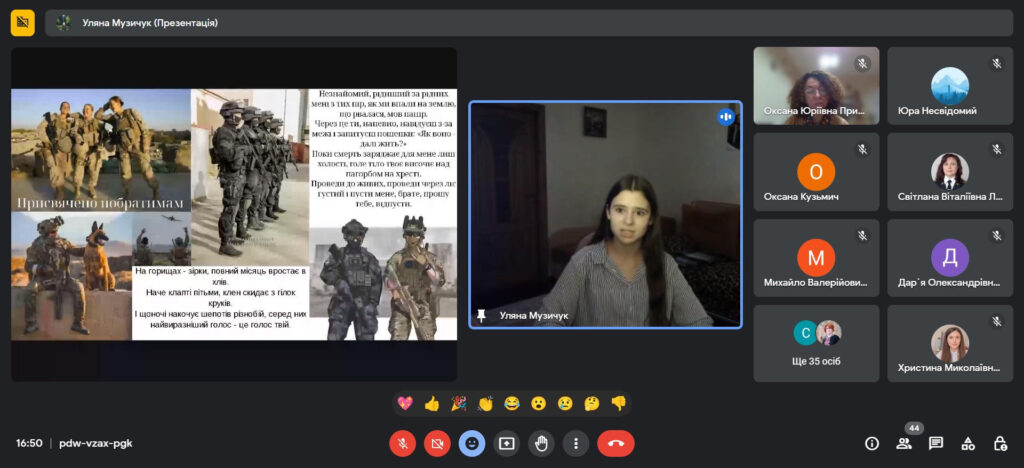Open host controls lock icon
The height and width of the screenshot is (468, 1024).
click(1000, 443)
